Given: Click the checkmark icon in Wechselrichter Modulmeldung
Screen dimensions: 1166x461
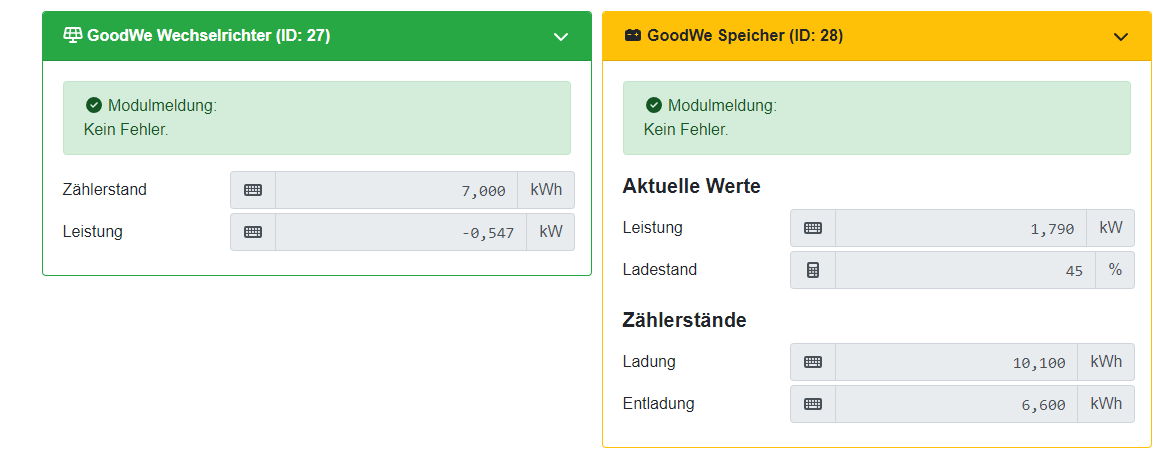Looking at the screenshot, I should click(94, 105).
